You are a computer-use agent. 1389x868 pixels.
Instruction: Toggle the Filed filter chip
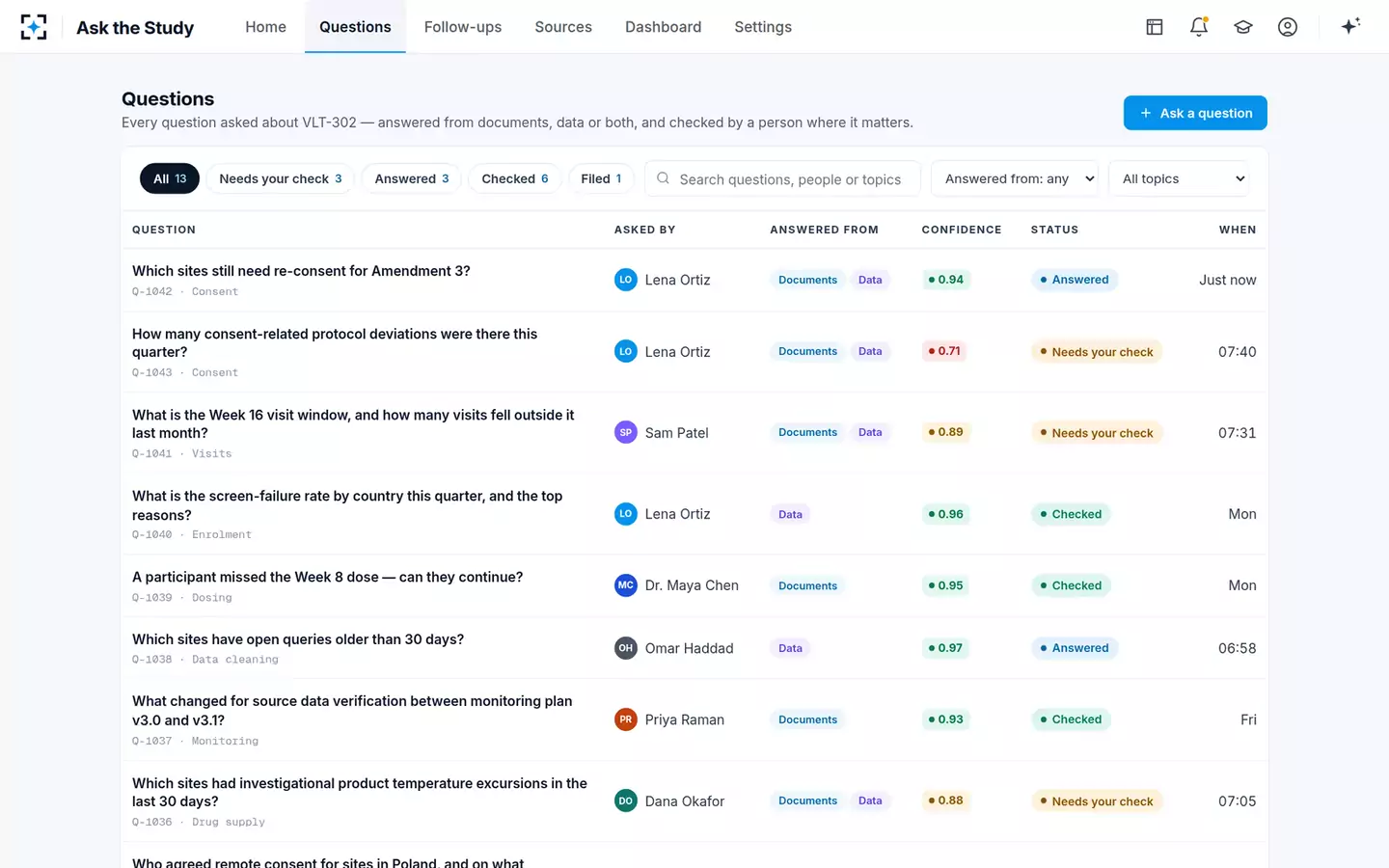(601, 178)
